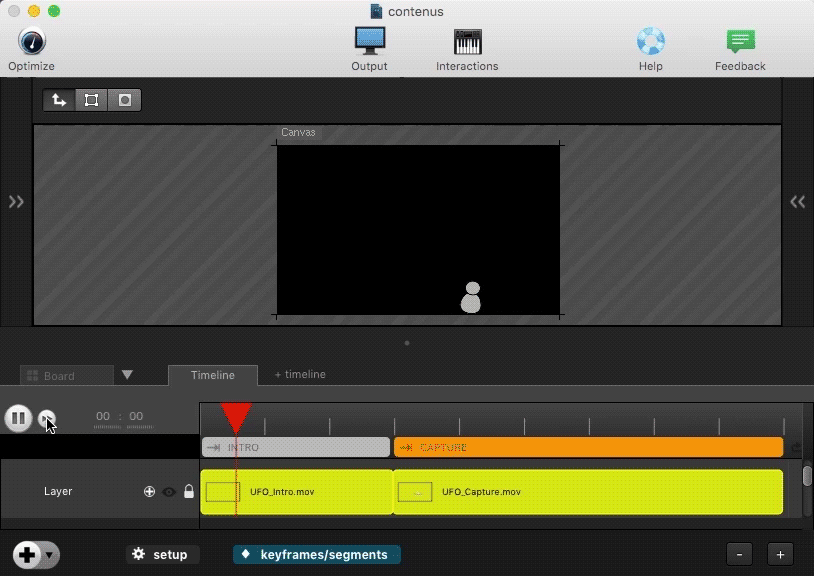This screenshot has width=814, height=576.
Task: Expand the left side panel
Action: click(x=16, y=202)
